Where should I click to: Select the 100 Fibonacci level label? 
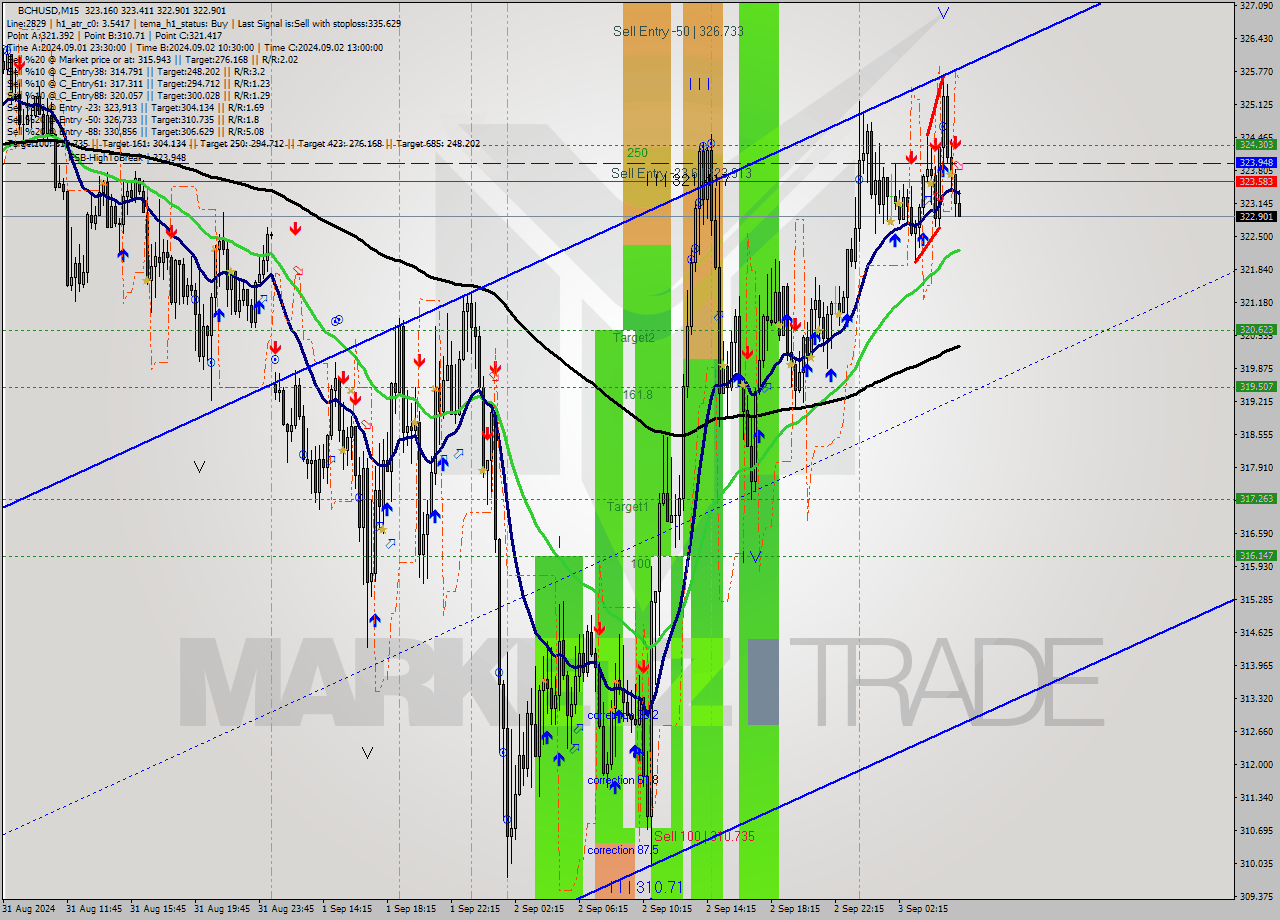641,564
